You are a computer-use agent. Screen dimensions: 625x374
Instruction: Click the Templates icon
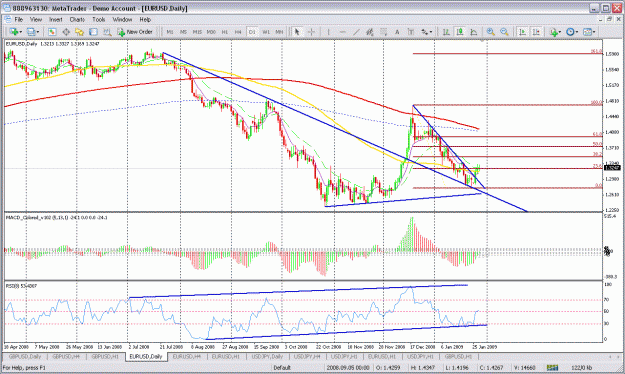coord(588,32)
